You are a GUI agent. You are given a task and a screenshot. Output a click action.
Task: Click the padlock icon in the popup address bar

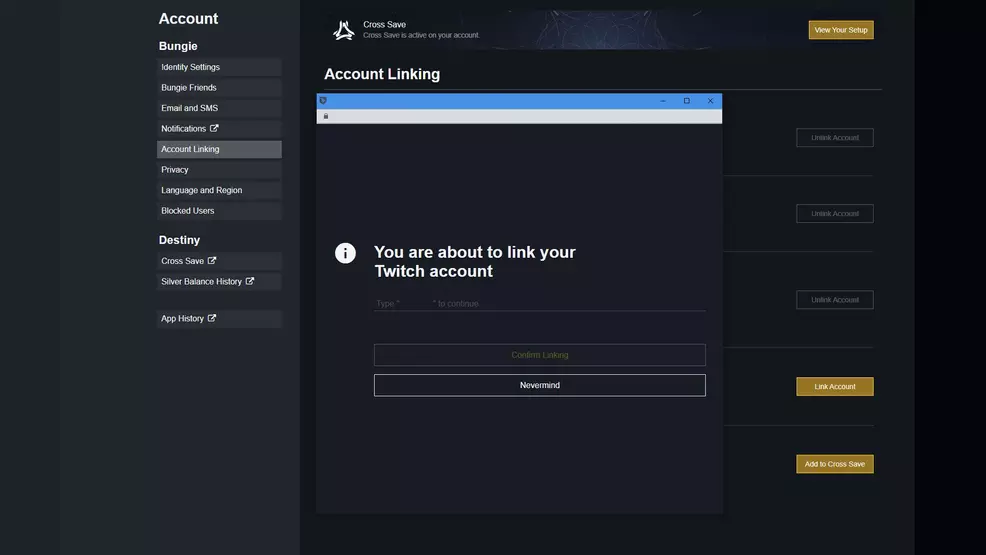(326, 117)
